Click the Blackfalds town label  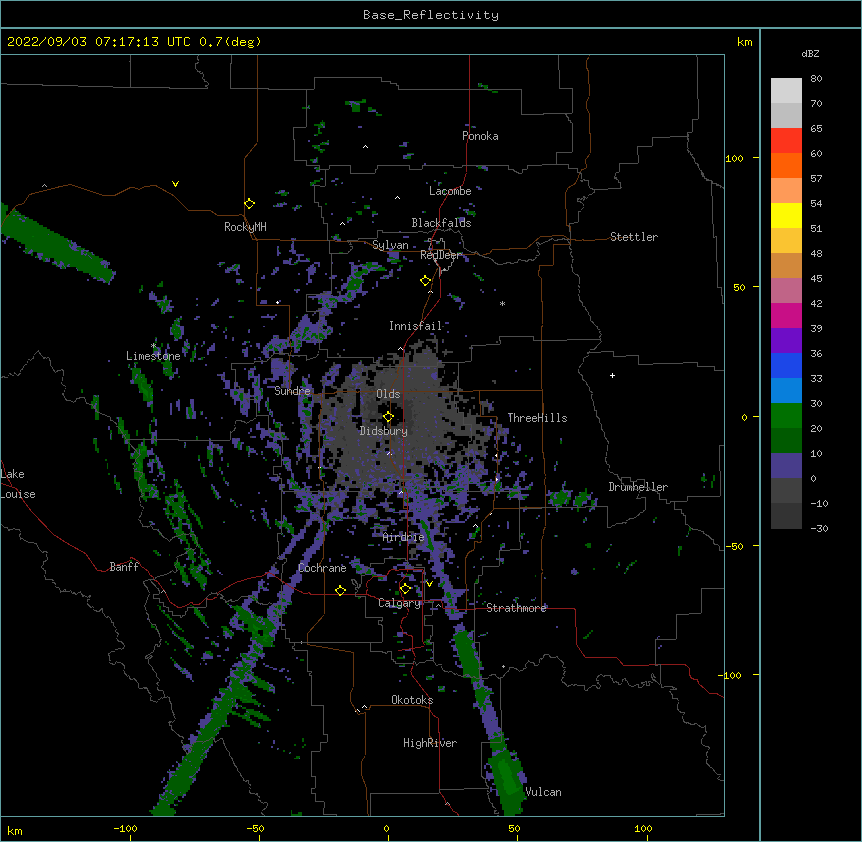[x=441, y=223]
